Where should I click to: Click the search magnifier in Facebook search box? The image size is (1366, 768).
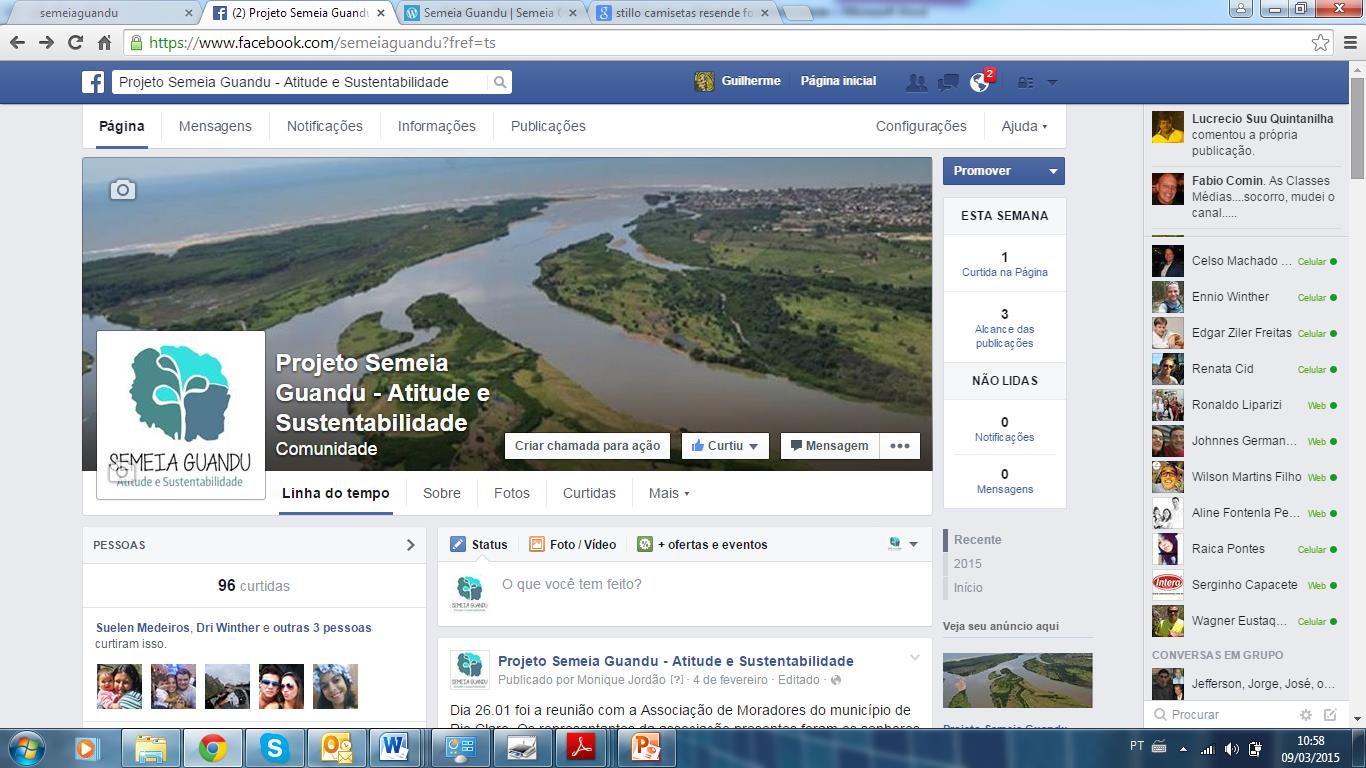tap(500, 82)
